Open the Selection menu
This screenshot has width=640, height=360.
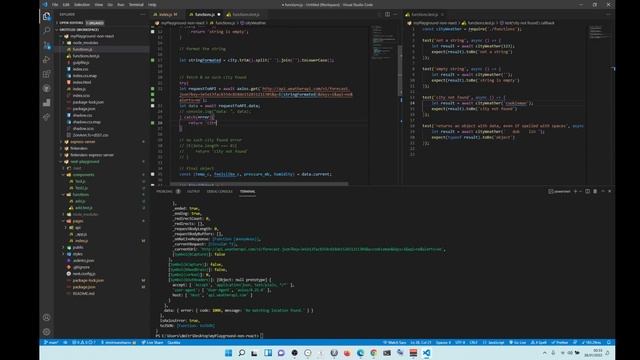click(x=82, y=4)
